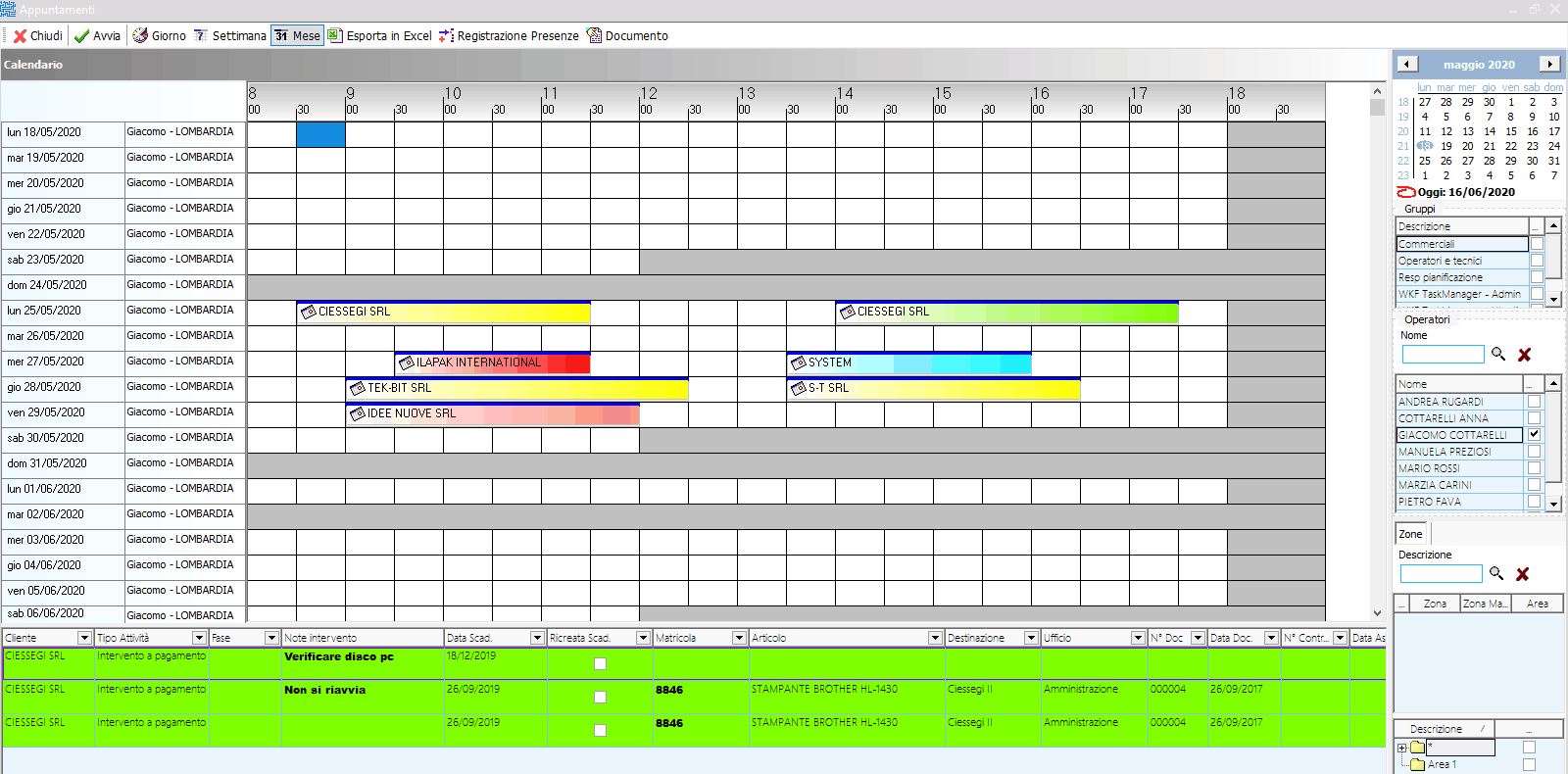Open Data Scad. column filter dropdown

pyautogui.click(x=537, y=638)
